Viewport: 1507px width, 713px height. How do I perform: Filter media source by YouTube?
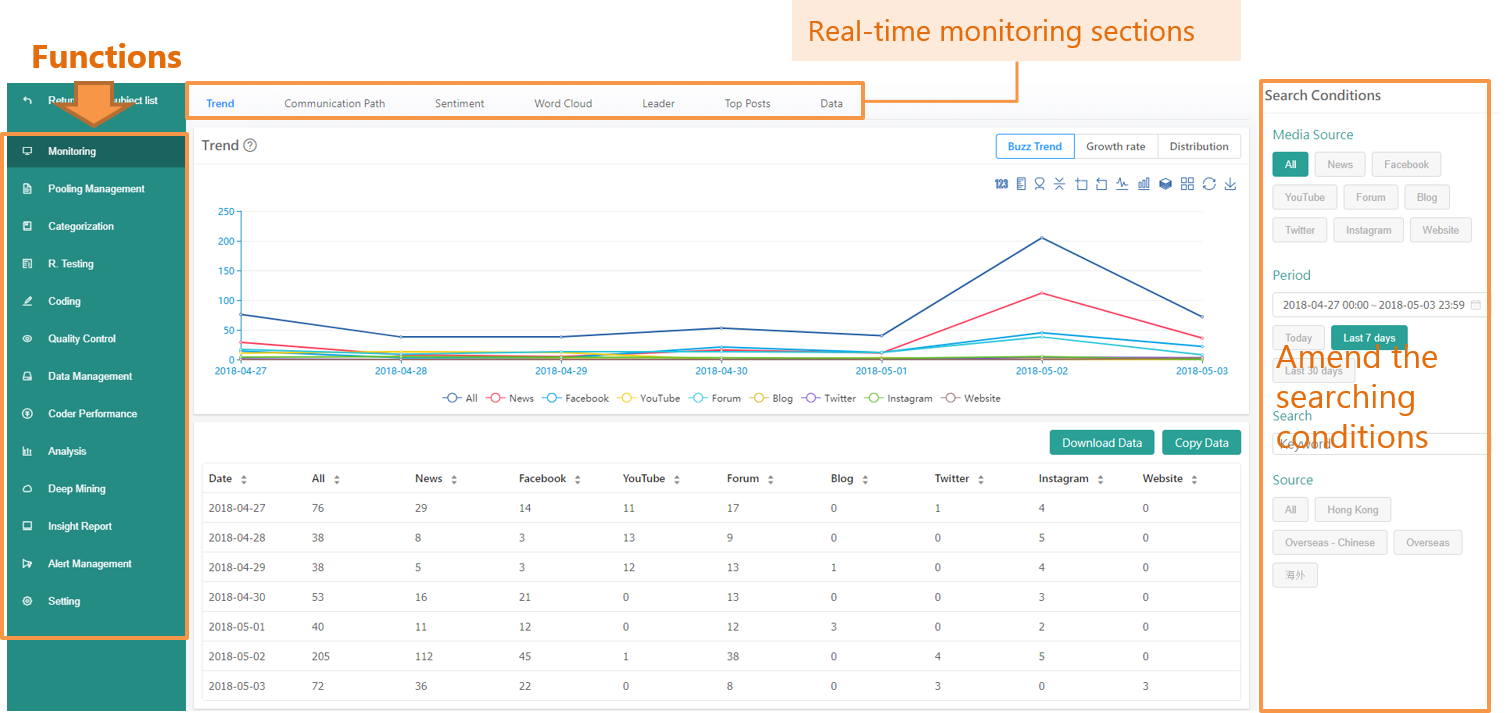point(1304,198)
